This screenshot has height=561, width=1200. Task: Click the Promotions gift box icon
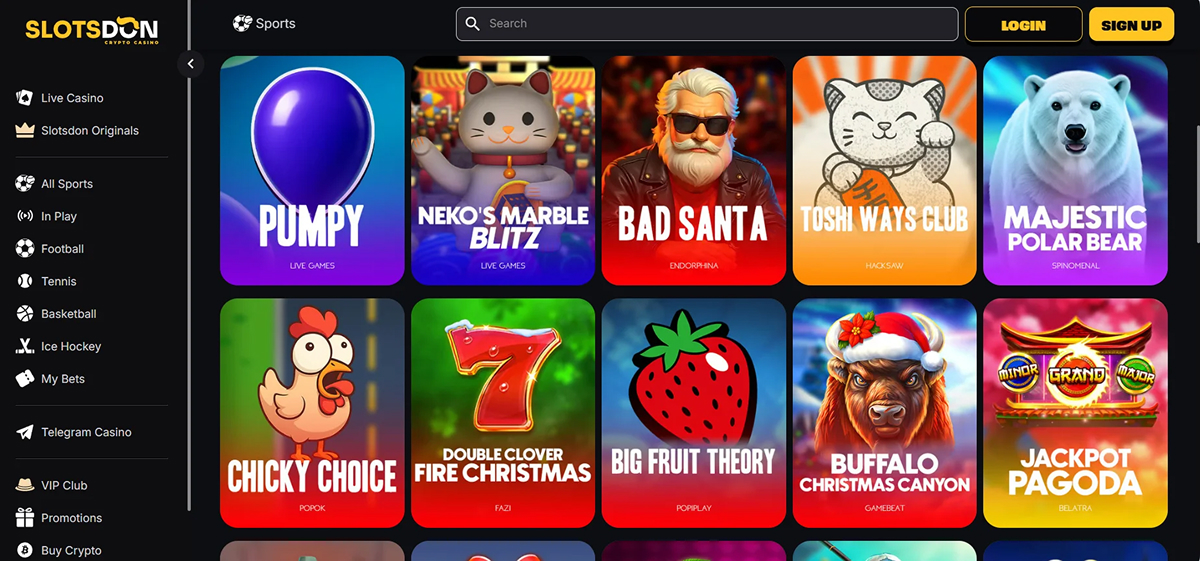(25, 518)
